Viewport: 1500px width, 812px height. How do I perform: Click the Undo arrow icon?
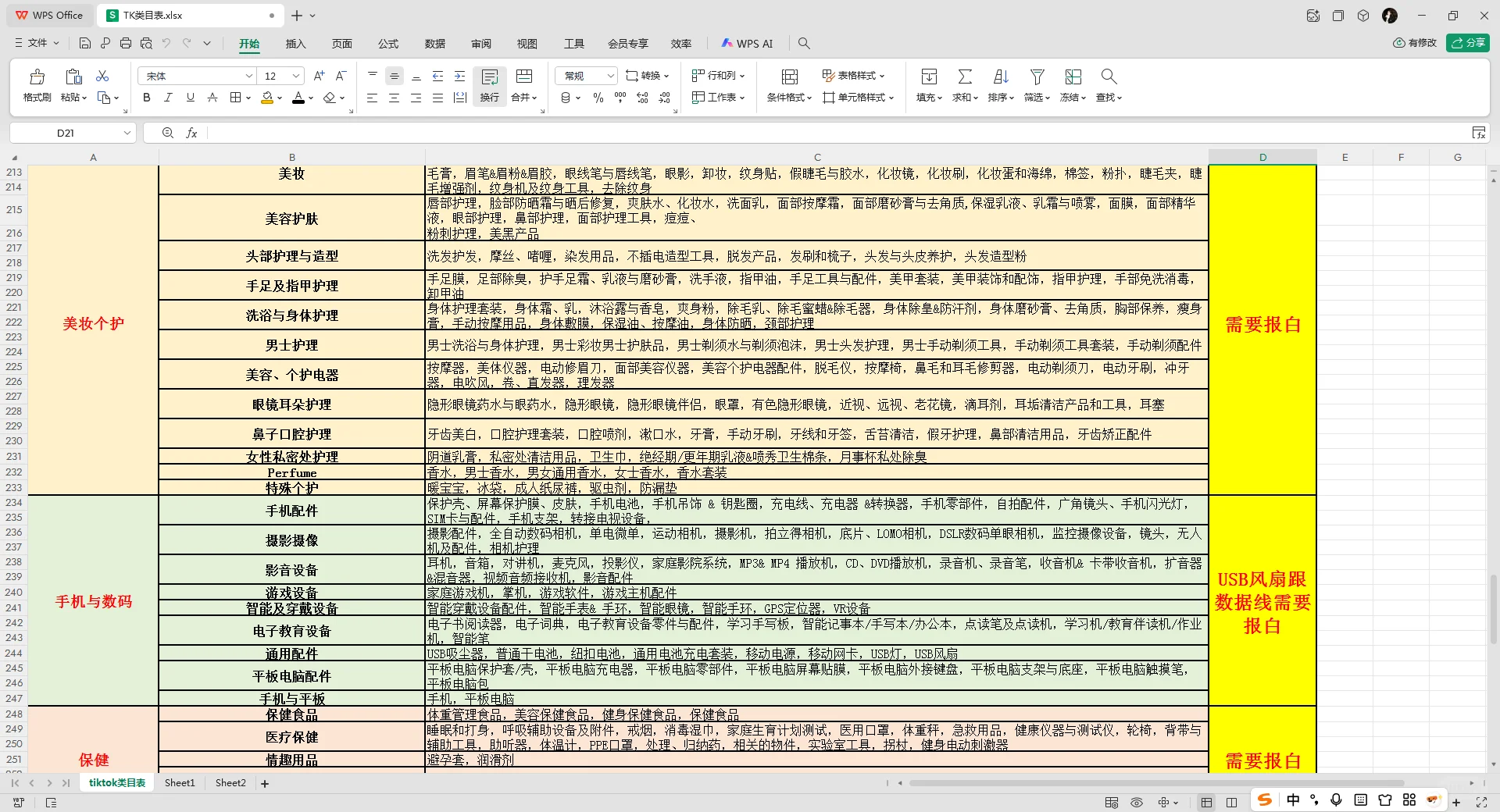coord(166,43)
